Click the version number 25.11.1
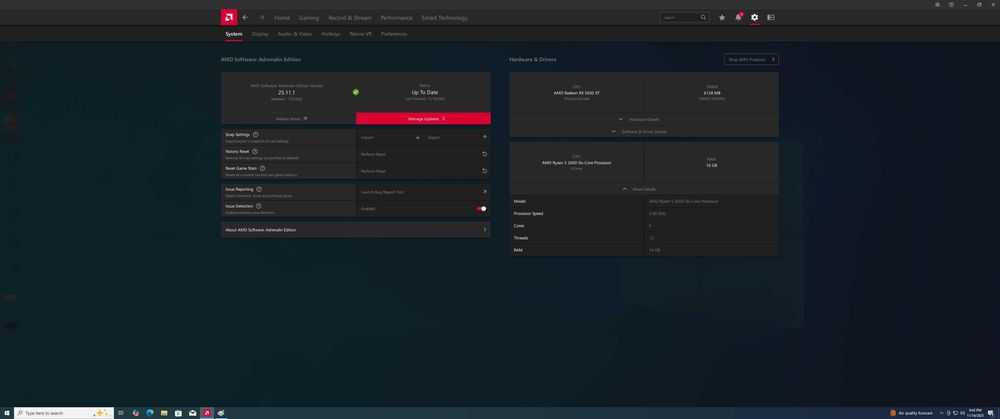1000x419 pixels. click(286, 92)
